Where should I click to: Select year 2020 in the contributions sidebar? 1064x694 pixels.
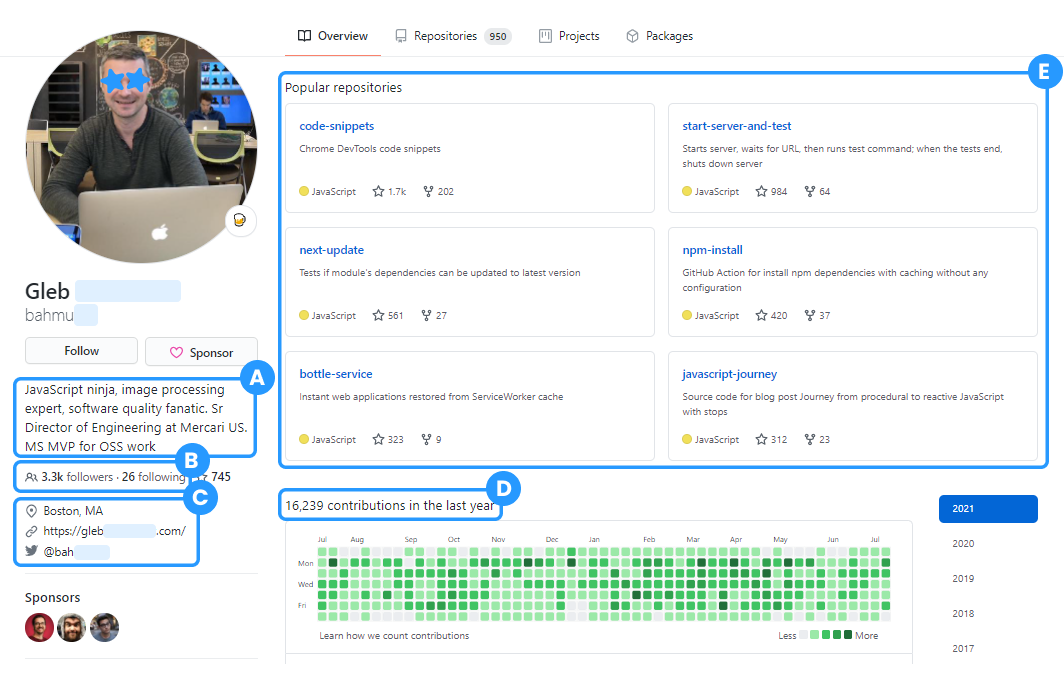click(x=962, y=543)
